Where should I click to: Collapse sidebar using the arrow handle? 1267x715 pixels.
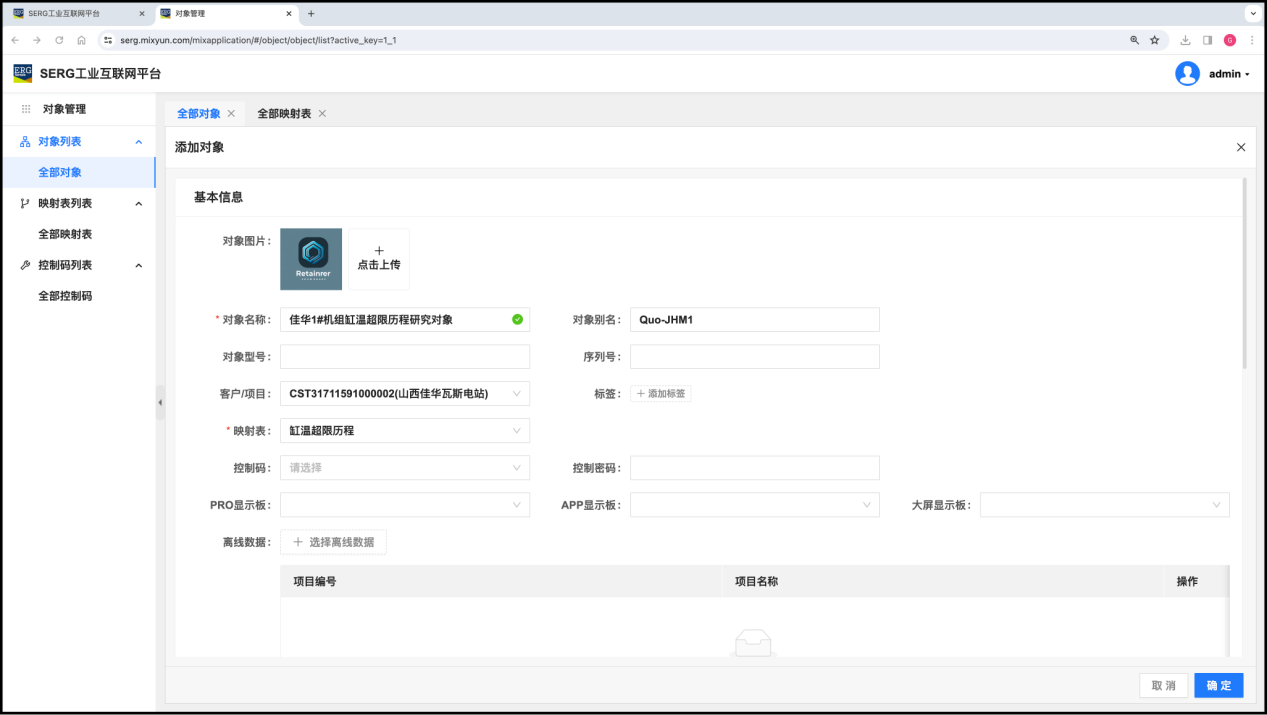pos(160,402)
